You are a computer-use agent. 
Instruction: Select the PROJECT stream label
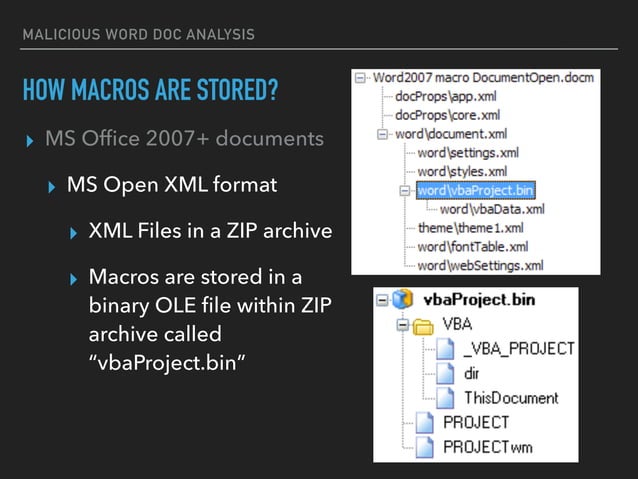click(476, 422)
